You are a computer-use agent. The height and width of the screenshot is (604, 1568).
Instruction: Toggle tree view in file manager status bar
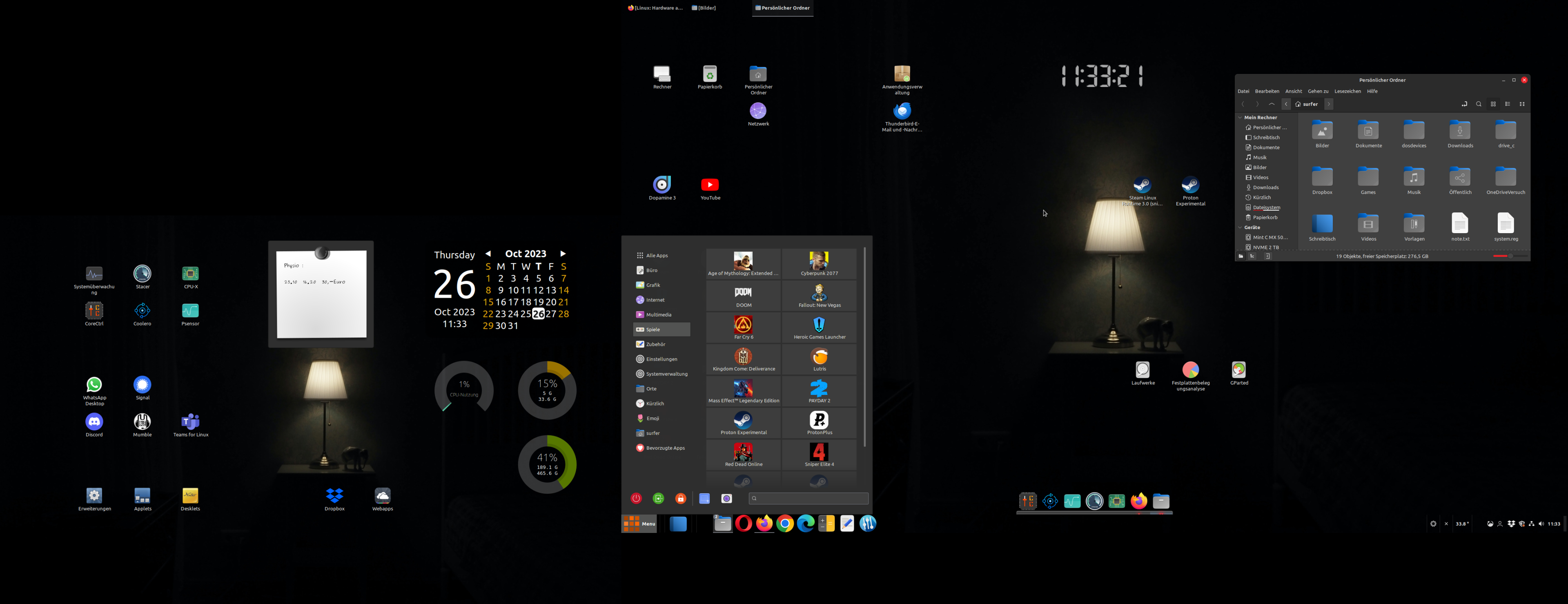(x=1252, y=256)
